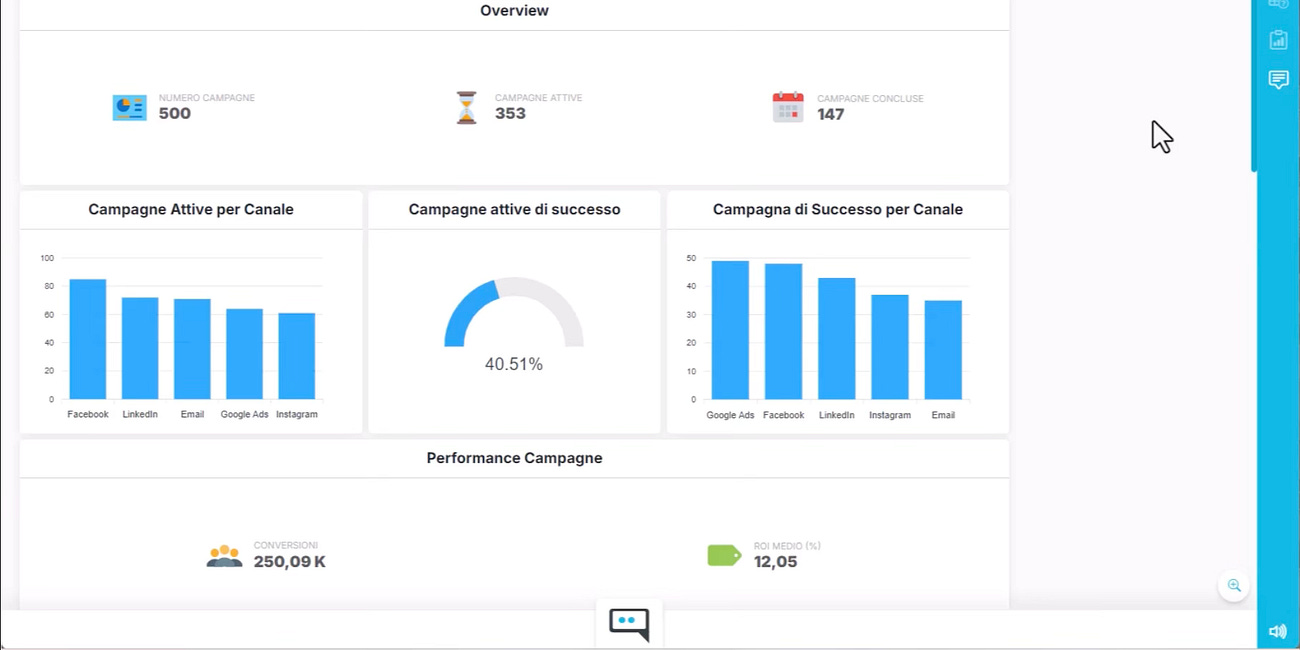Click the Performance Campagne title

[514, 457]
